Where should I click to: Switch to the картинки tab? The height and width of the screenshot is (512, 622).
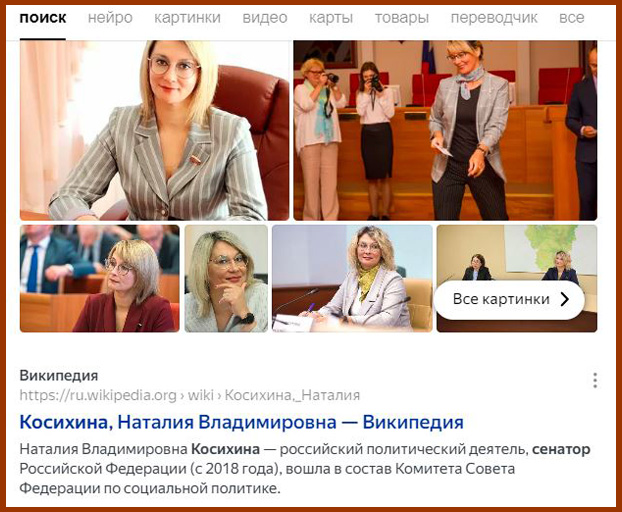(187, 18)
